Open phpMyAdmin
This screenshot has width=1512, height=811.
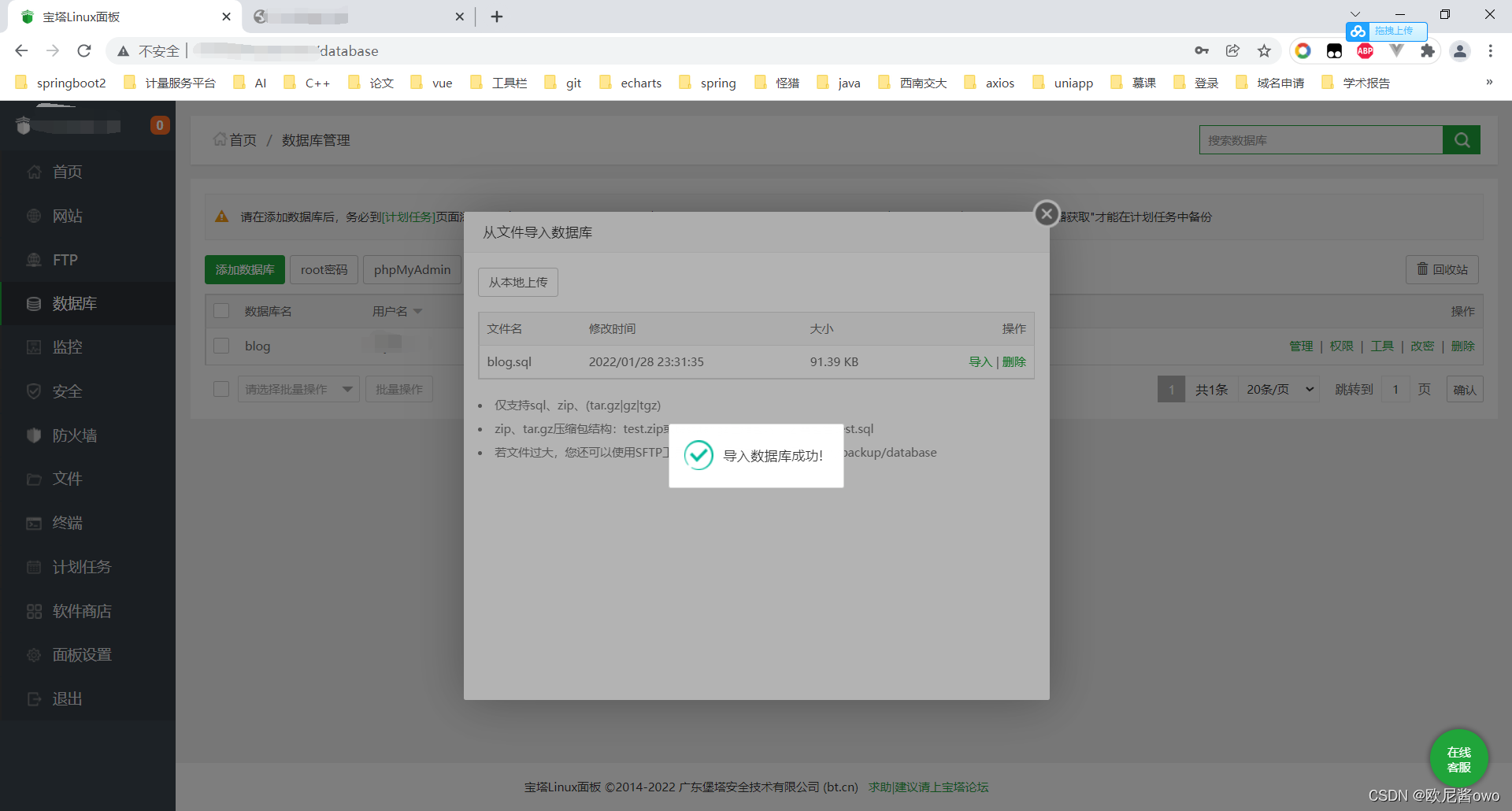[x=412, y=269]
